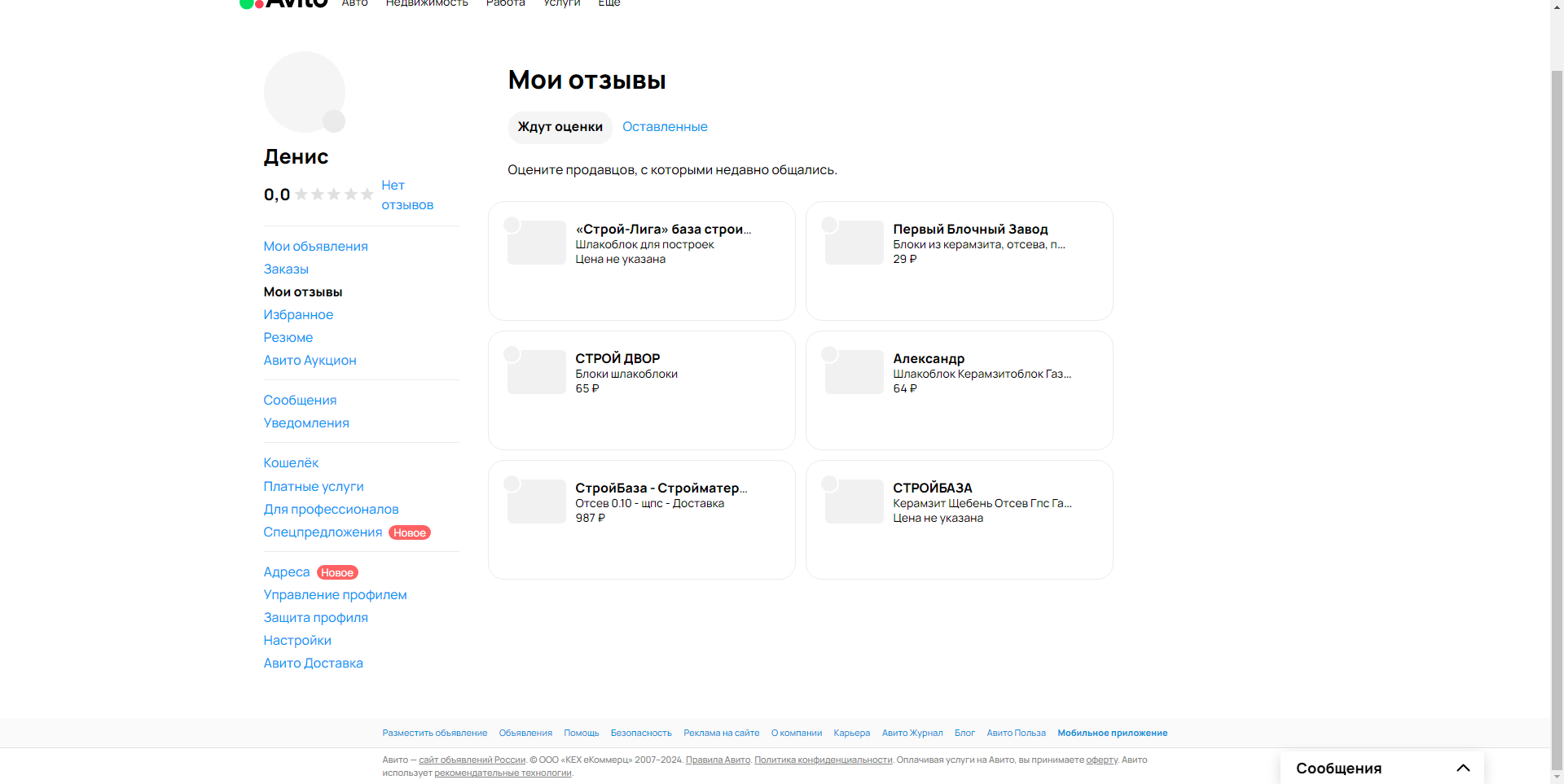Switch to the Оставленные tab
Screen dimensions: 1564x784
(665, 127)
